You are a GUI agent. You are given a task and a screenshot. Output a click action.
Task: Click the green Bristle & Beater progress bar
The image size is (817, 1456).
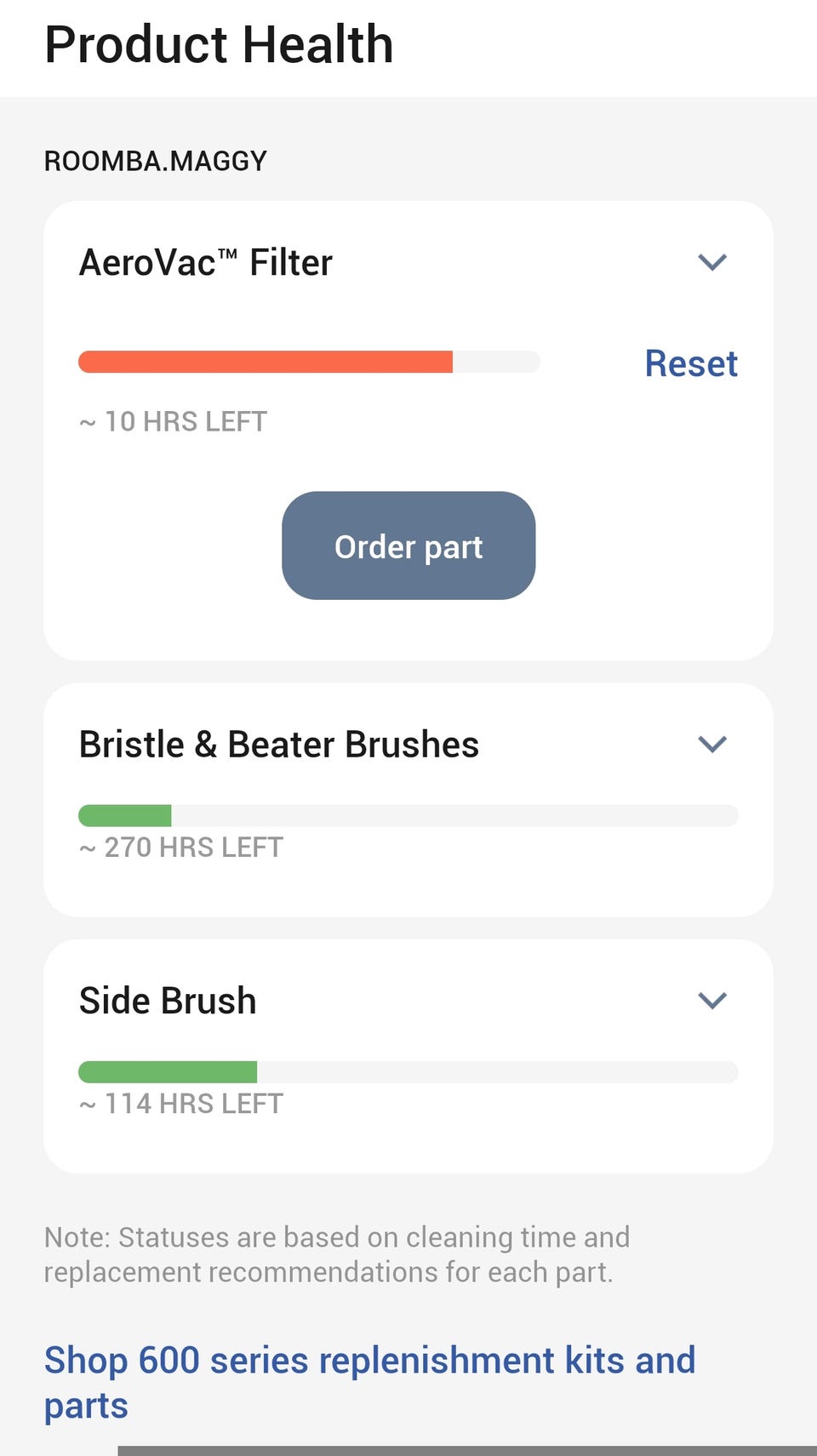tap(125, 815)
